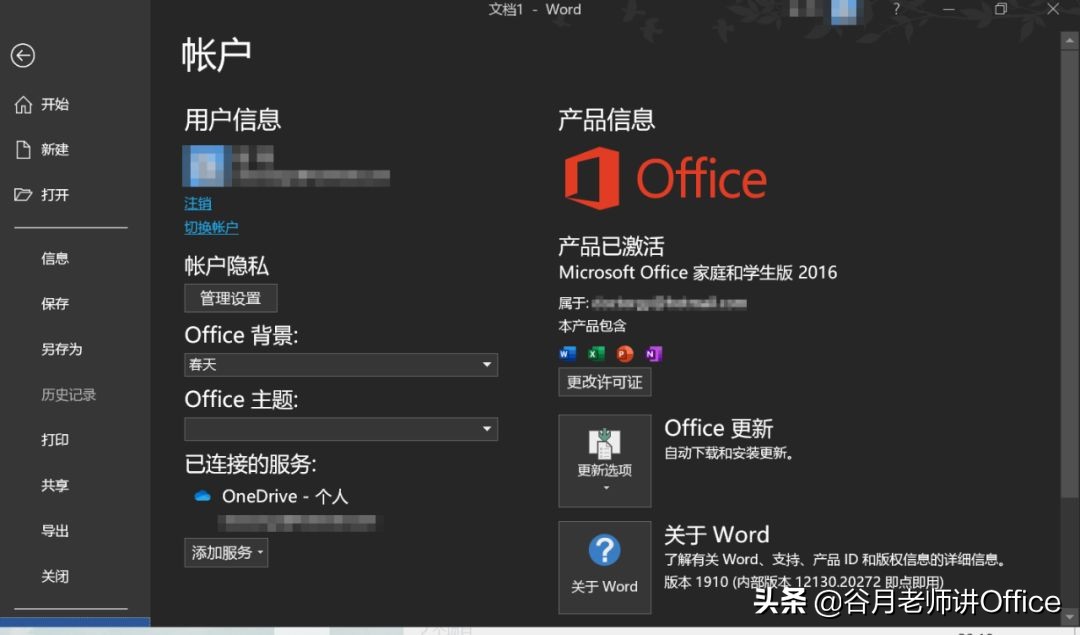Choose 保存 in the sidebar
Screen dimensions: 1080x635
54,304
